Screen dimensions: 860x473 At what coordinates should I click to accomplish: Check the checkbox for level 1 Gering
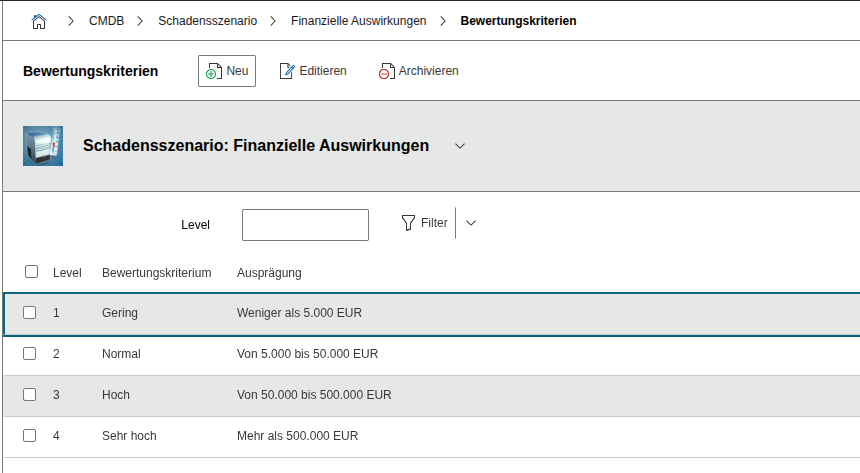(30, 312)
